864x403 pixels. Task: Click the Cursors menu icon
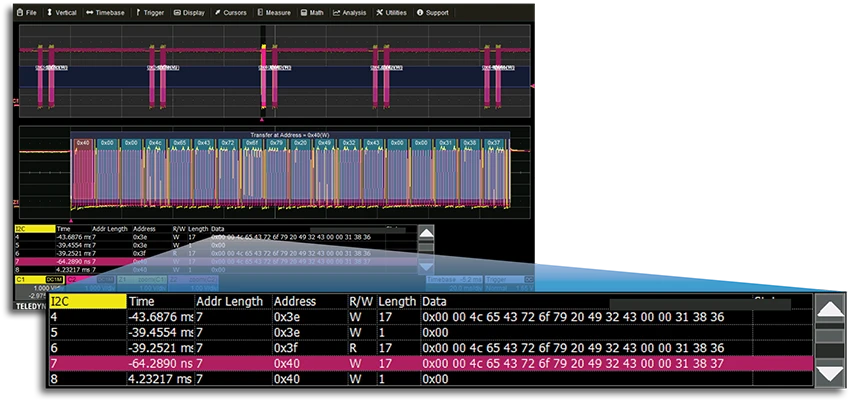point(217,13)
